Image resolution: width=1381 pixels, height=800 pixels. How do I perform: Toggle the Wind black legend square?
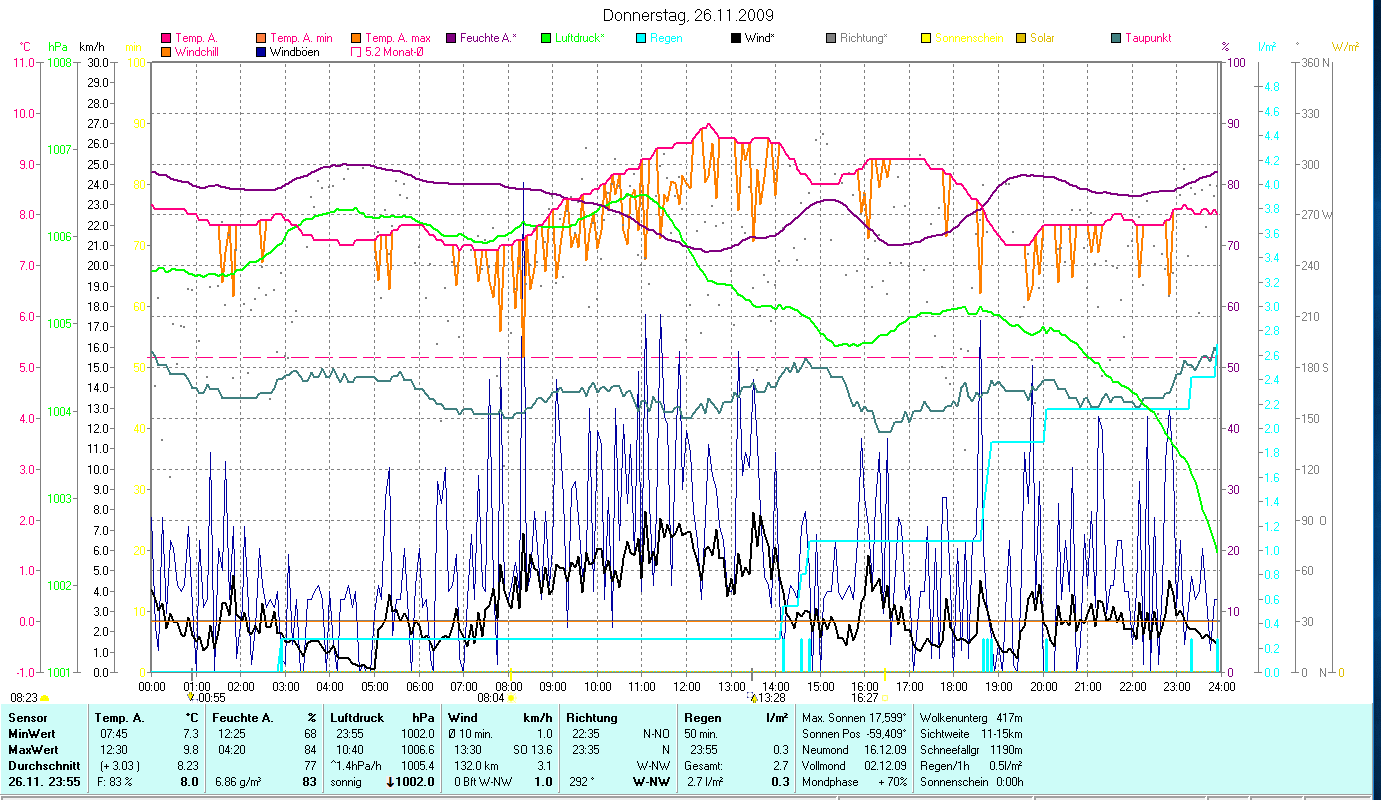coord(735,38)
